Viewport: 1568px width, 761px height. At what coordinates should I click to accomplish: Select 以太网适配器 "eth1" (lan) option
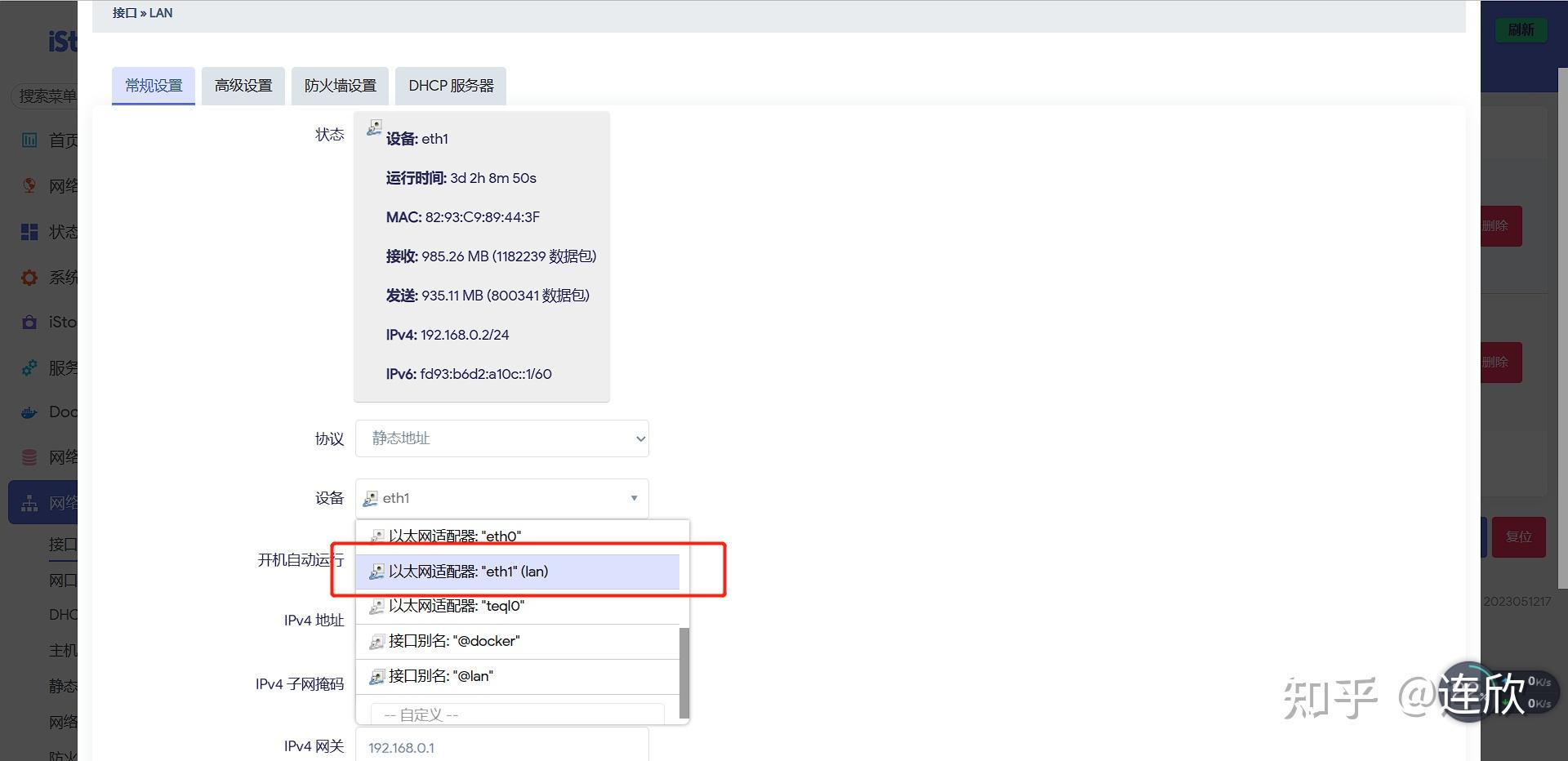(x=518, y=572)
